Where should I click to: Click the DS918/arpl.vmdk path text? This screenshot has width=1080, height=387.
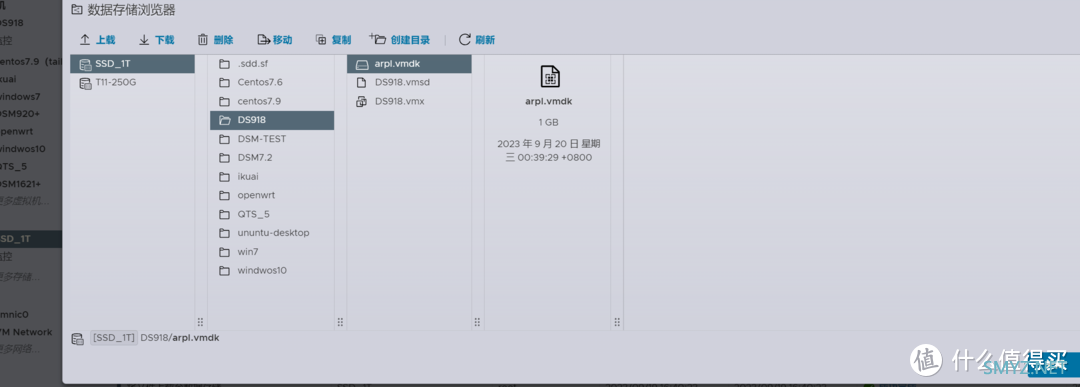pyautogui.click(x=180, y=338)
